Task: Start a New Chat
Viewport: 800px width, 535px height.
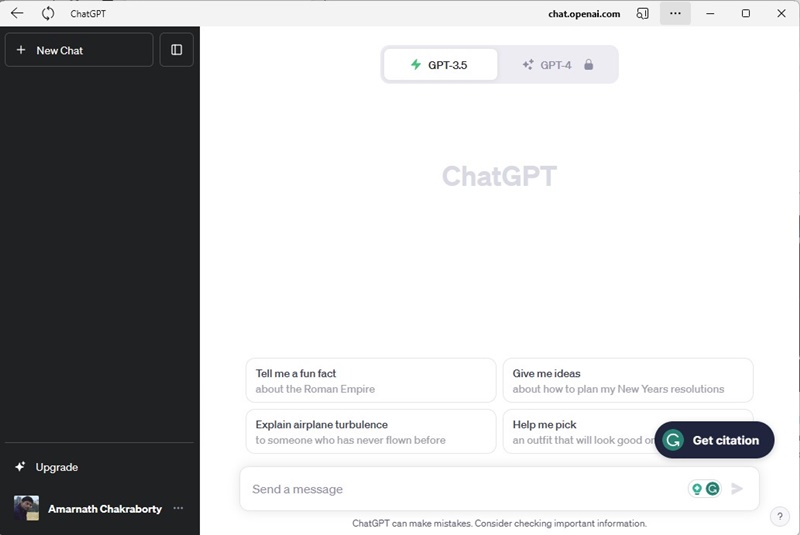Action: point(79,50)
